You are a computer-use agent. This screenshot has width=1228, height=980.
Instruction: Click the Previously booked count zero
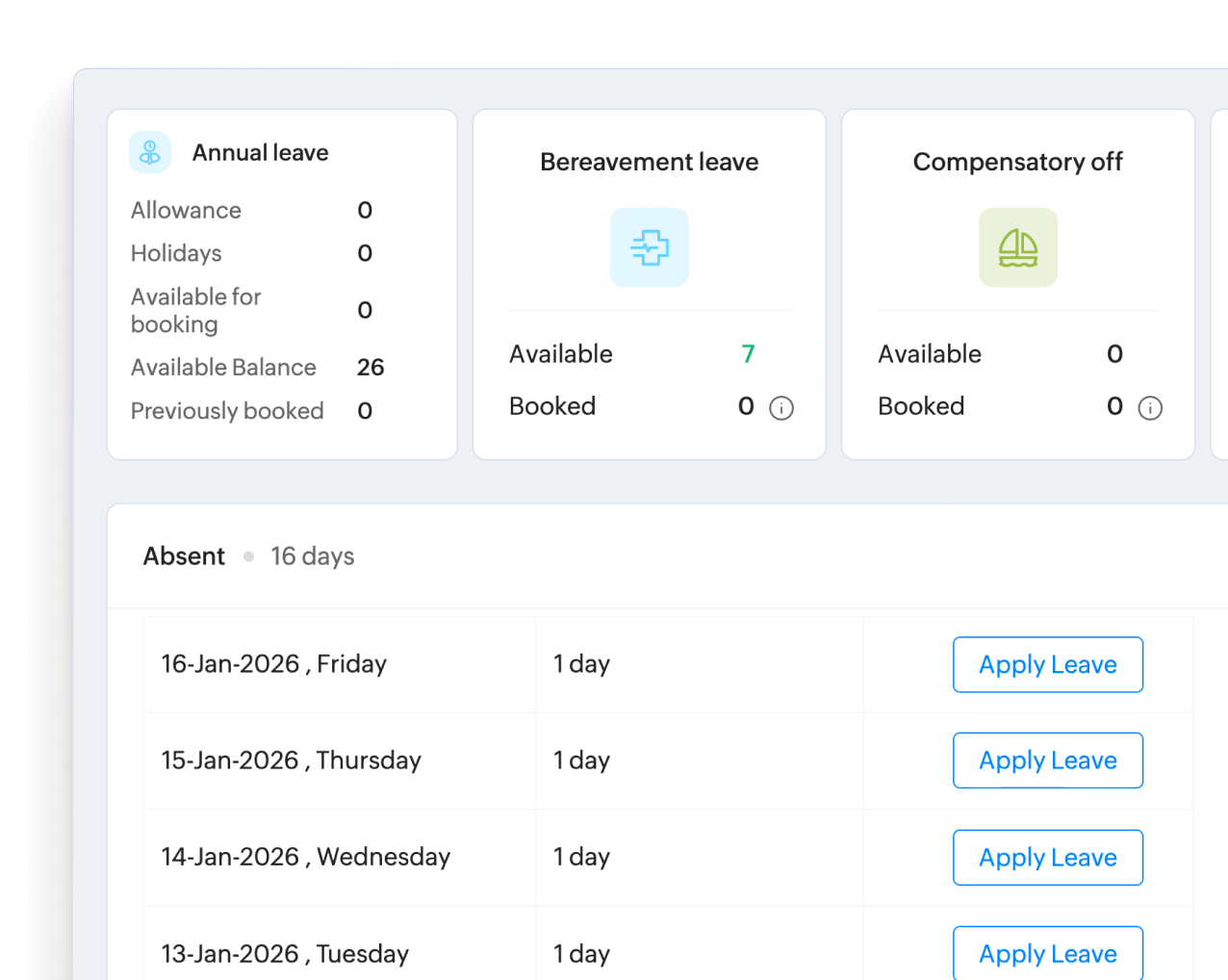(364, 411)
